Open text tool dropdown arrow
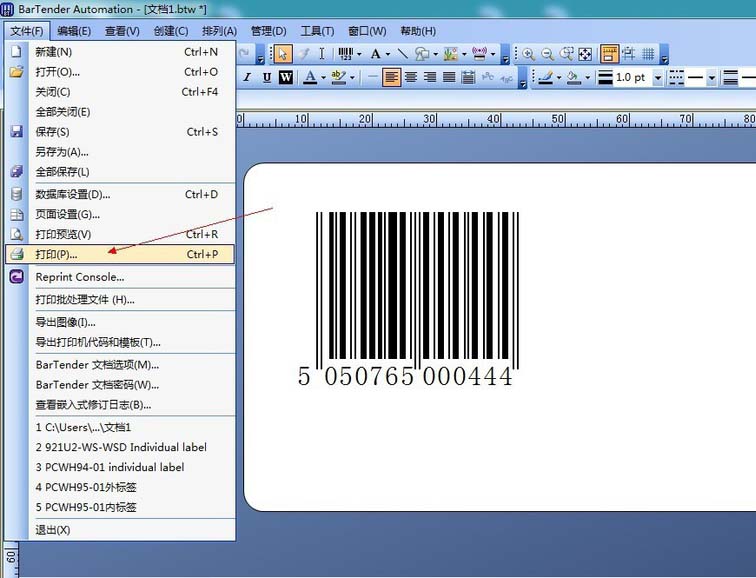This screenshot has height=578, width=756. tap(387, 54)
